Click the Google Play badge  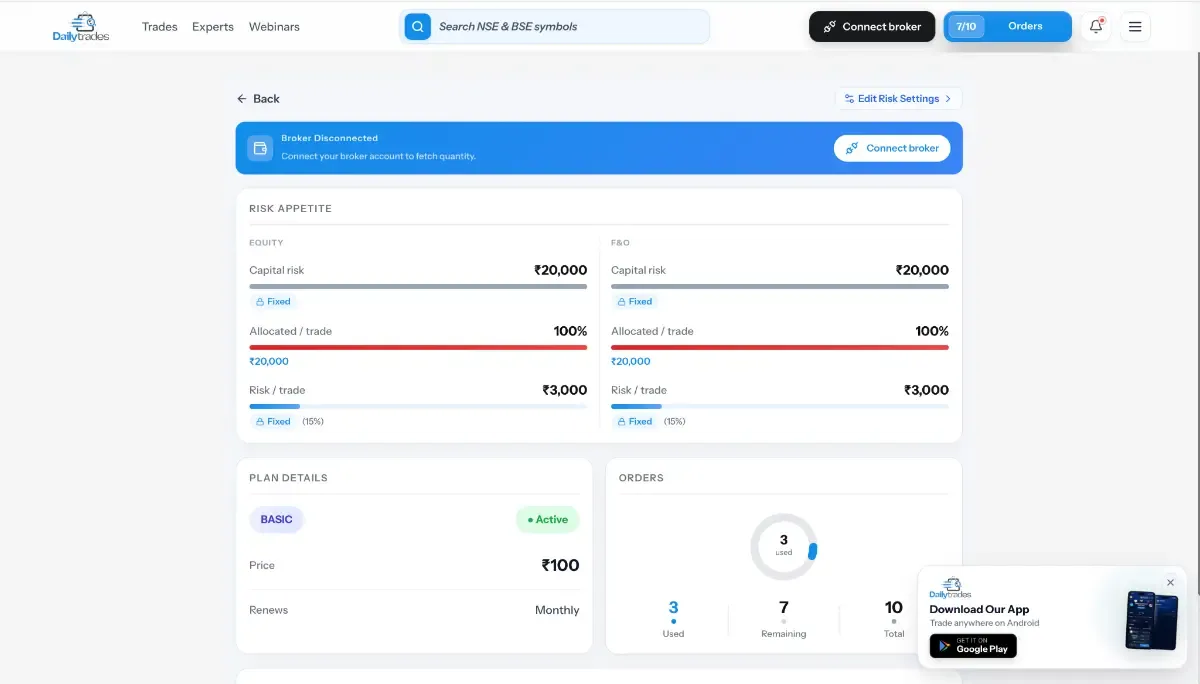(x=973, y=646)
